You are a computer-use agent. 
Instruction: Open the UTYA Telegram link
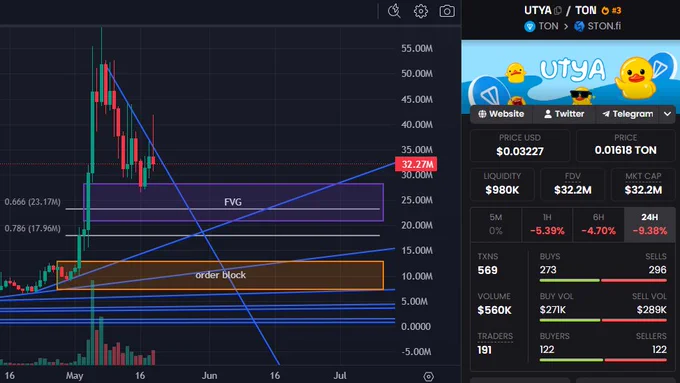click(627, 114)
